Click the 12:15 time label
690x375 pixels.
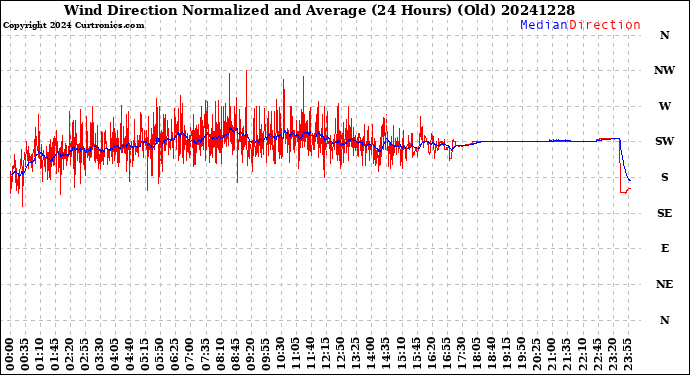[x=325, y=354]
